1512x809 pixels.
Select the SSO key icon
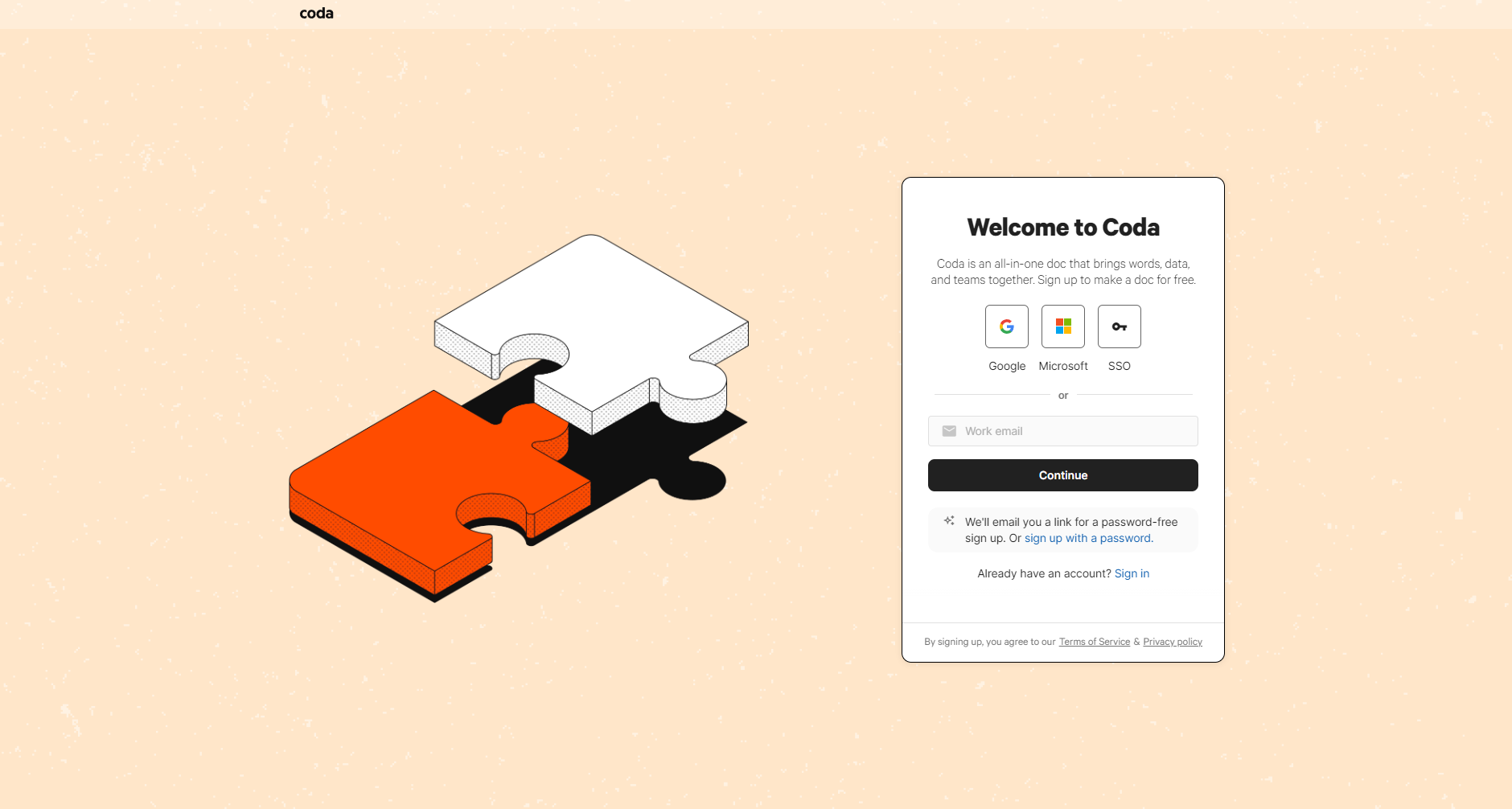1120,326
